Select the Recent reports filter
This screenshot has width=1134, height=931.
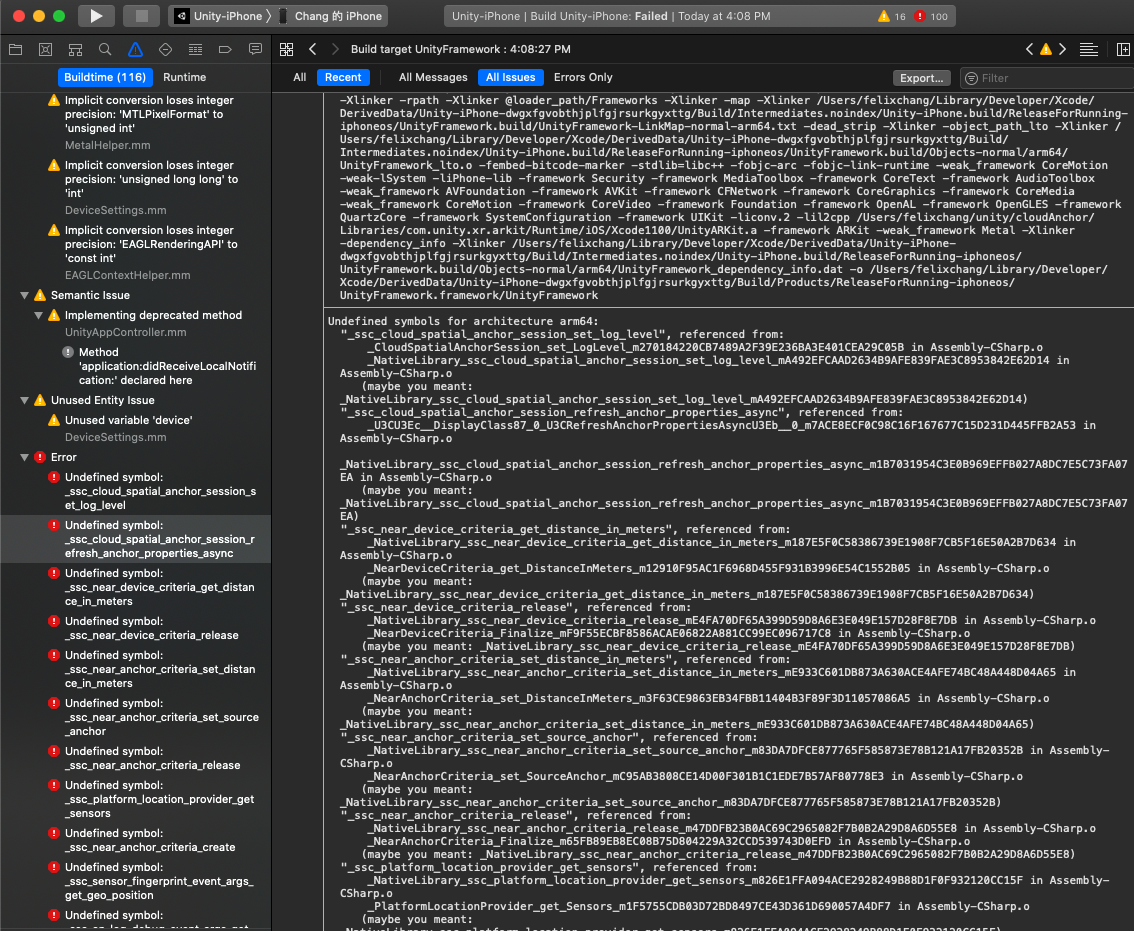point(343,77)
